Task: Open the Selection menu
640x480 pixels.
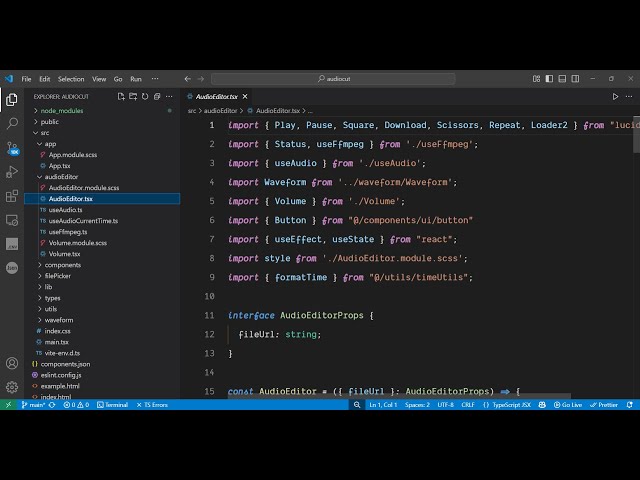Action: [x=71, y=79]
